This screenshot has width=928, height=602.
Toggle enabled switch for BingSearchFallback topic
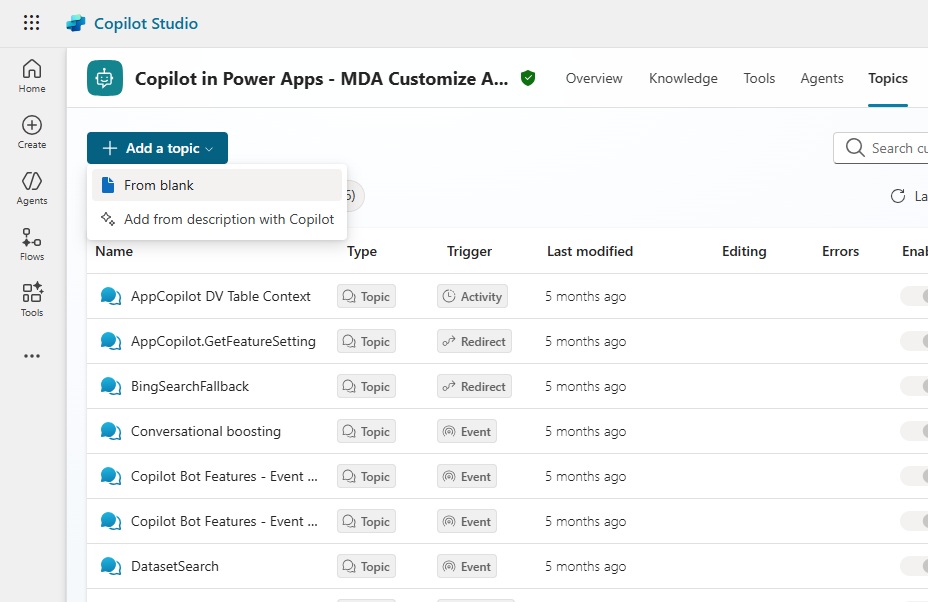point(915,386)
